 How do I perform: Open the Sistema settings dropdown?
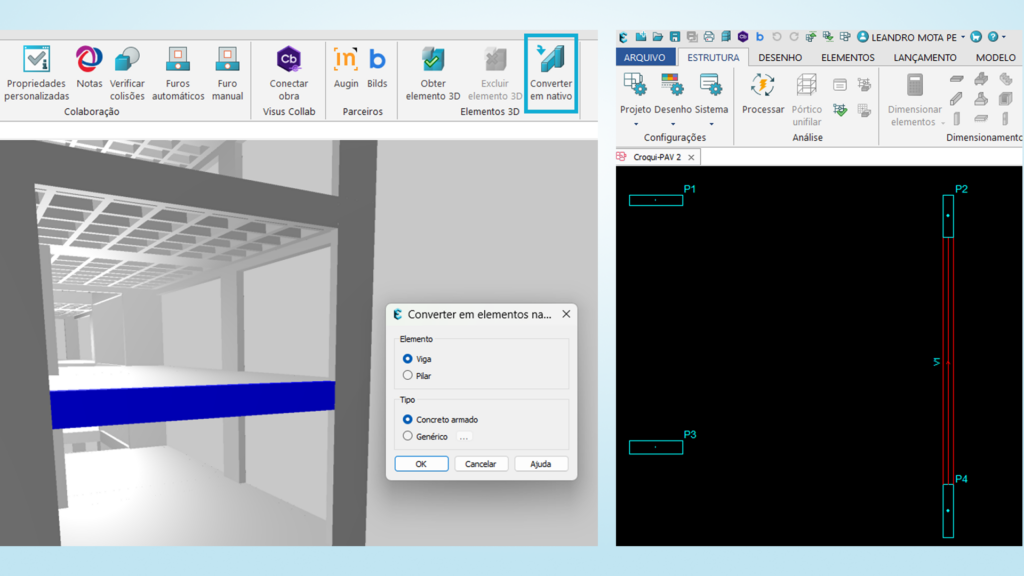[x=711, y=124]
